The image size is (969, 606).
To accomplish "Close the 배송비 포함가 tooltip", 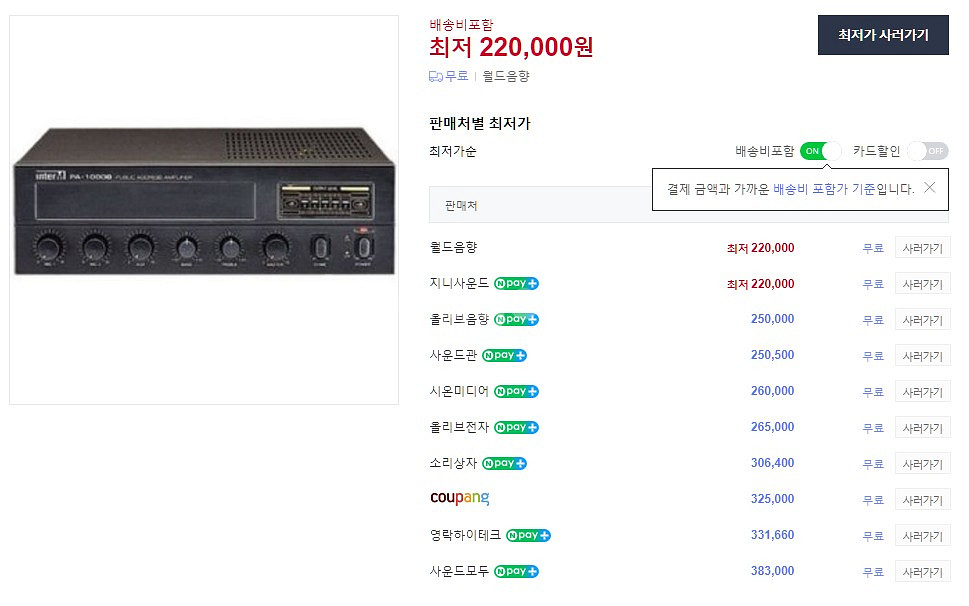I will 929,187.
